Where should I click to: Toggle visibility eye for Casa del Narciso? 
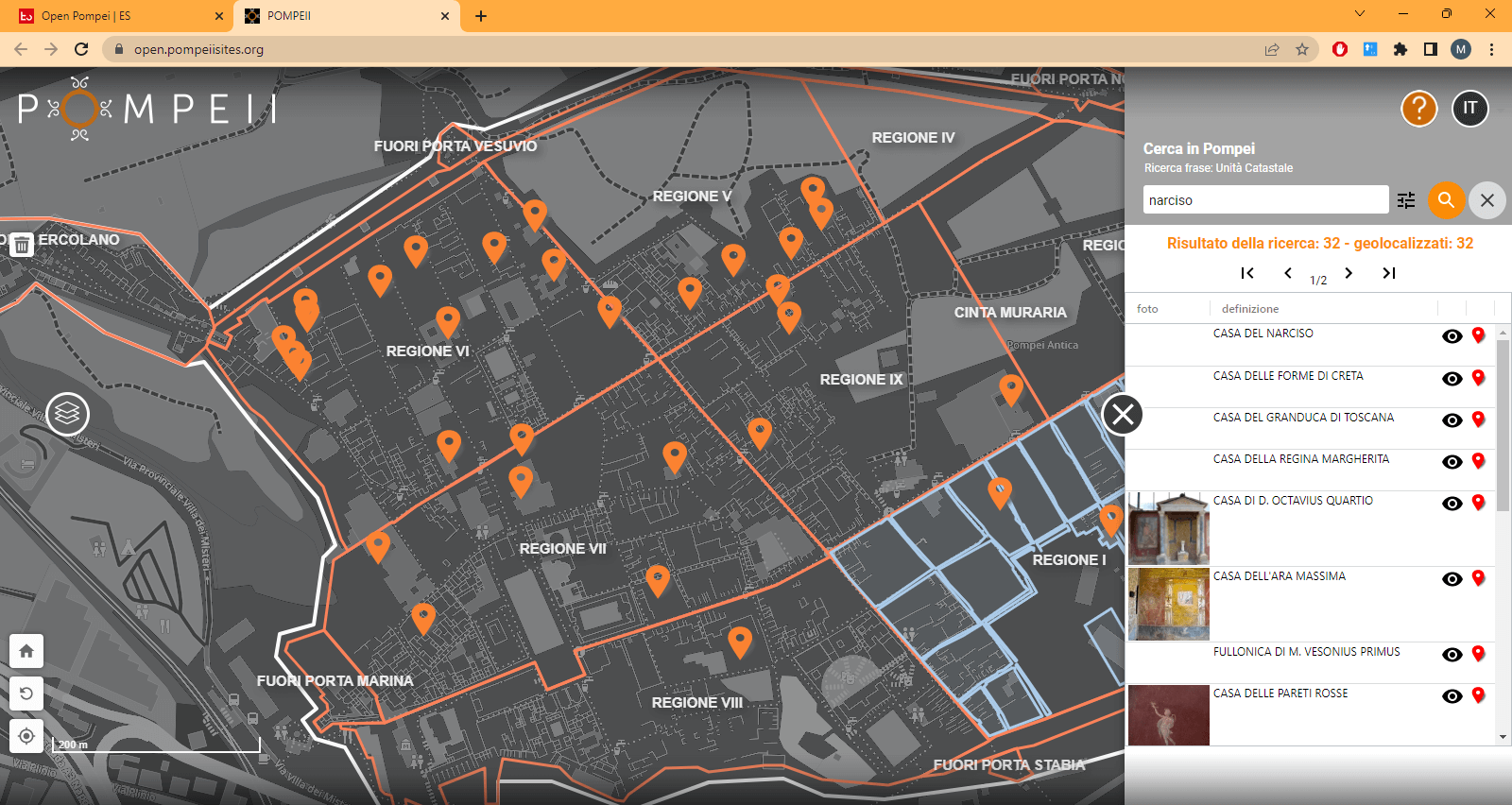coord(1452,336)
